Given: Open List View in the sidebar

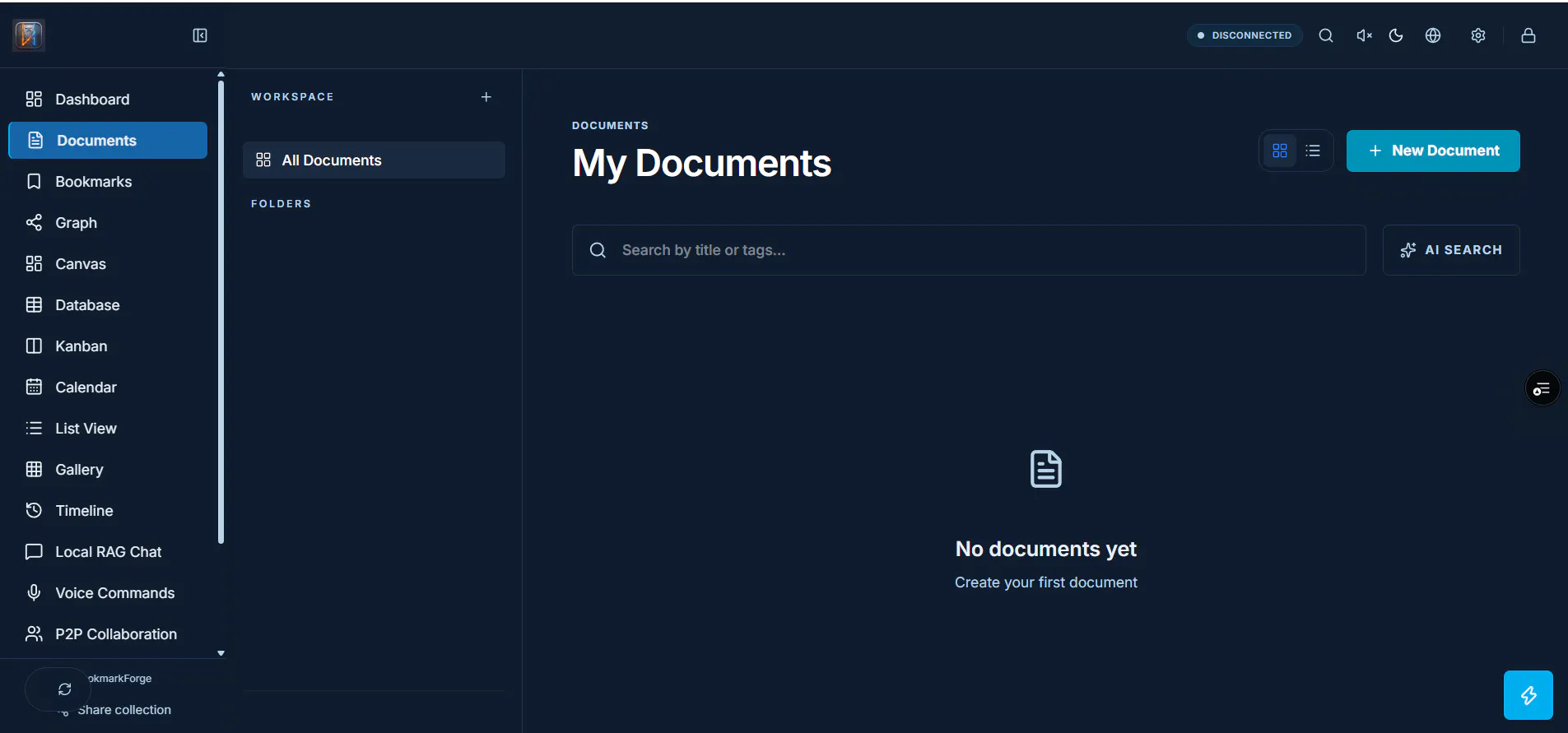Looking at the screenshot, I should coord(108,429).
